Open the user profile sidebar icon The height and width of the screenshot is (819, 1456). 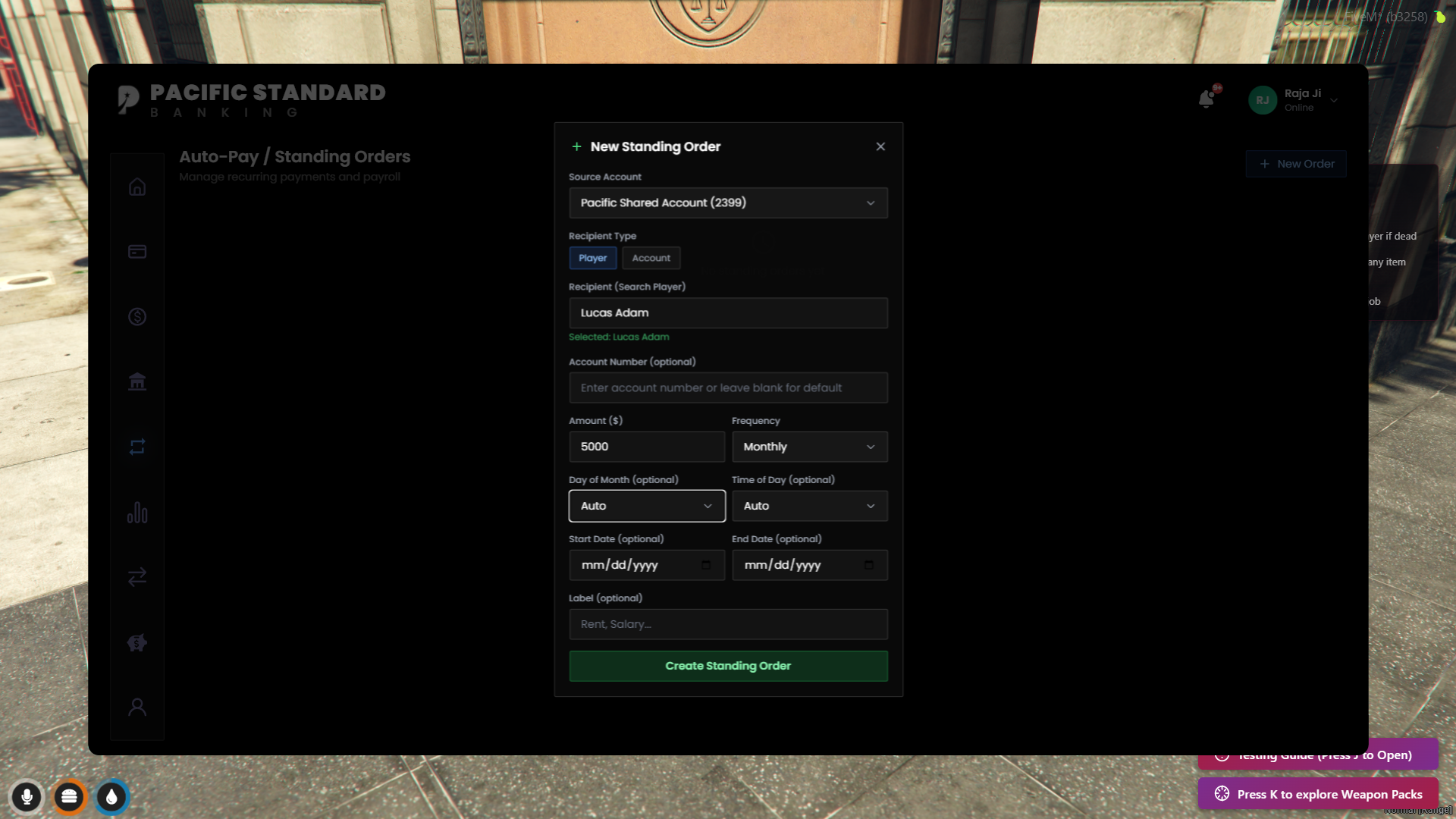tap(137, 707)
